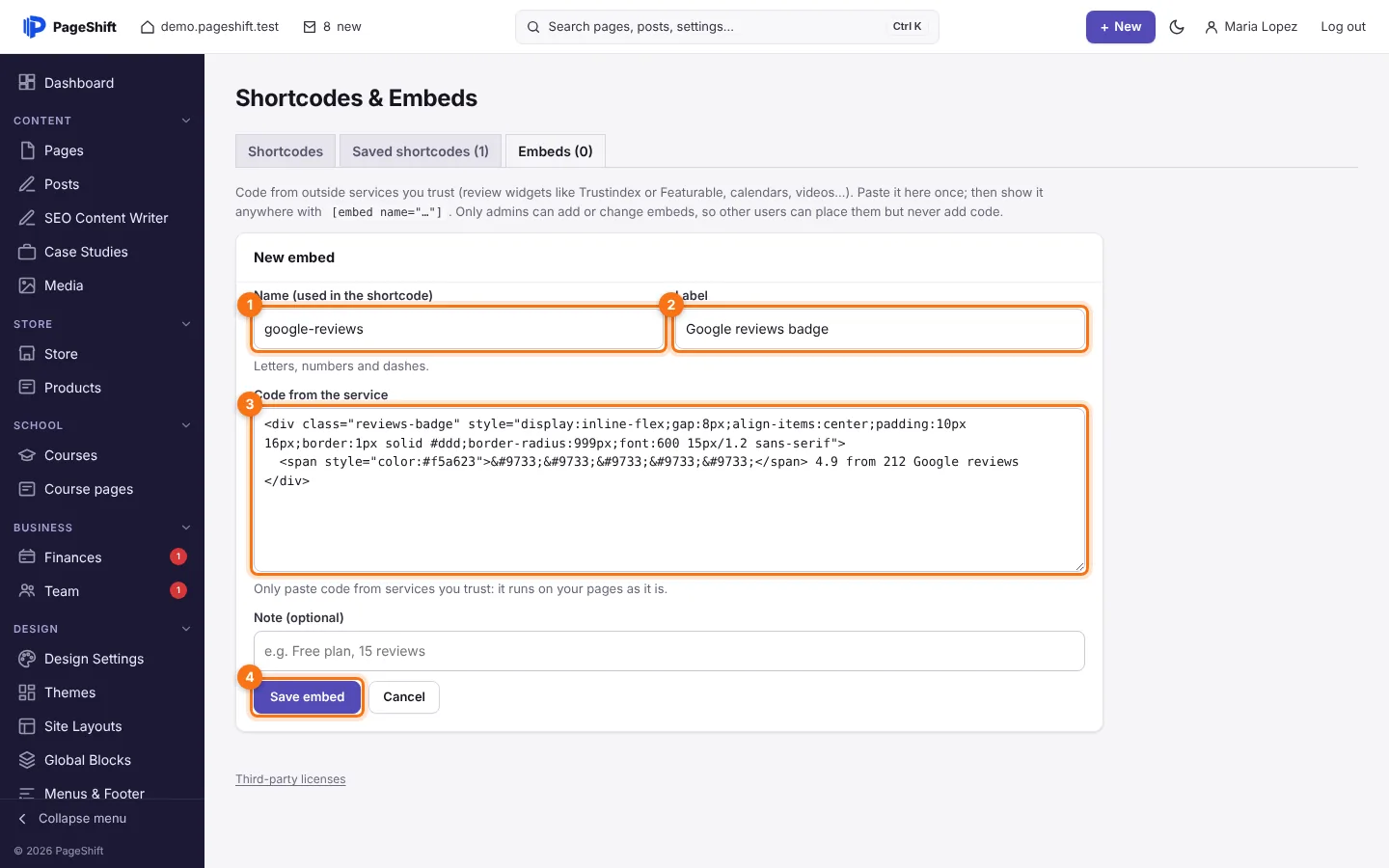The width and height of the screenshot is (1389, 868).
Task: Open the Store sidebar icon
Action: click(27, 354)
